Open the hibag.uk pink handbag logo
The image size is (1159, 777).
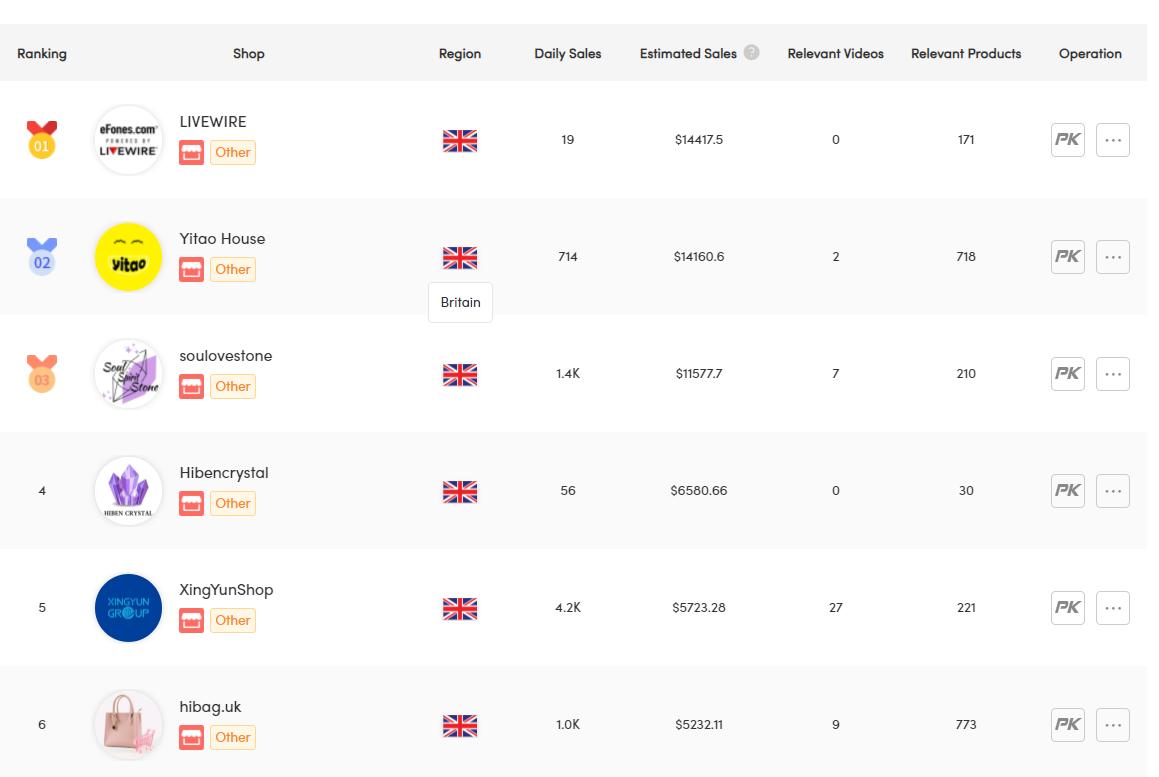[129, 725]
